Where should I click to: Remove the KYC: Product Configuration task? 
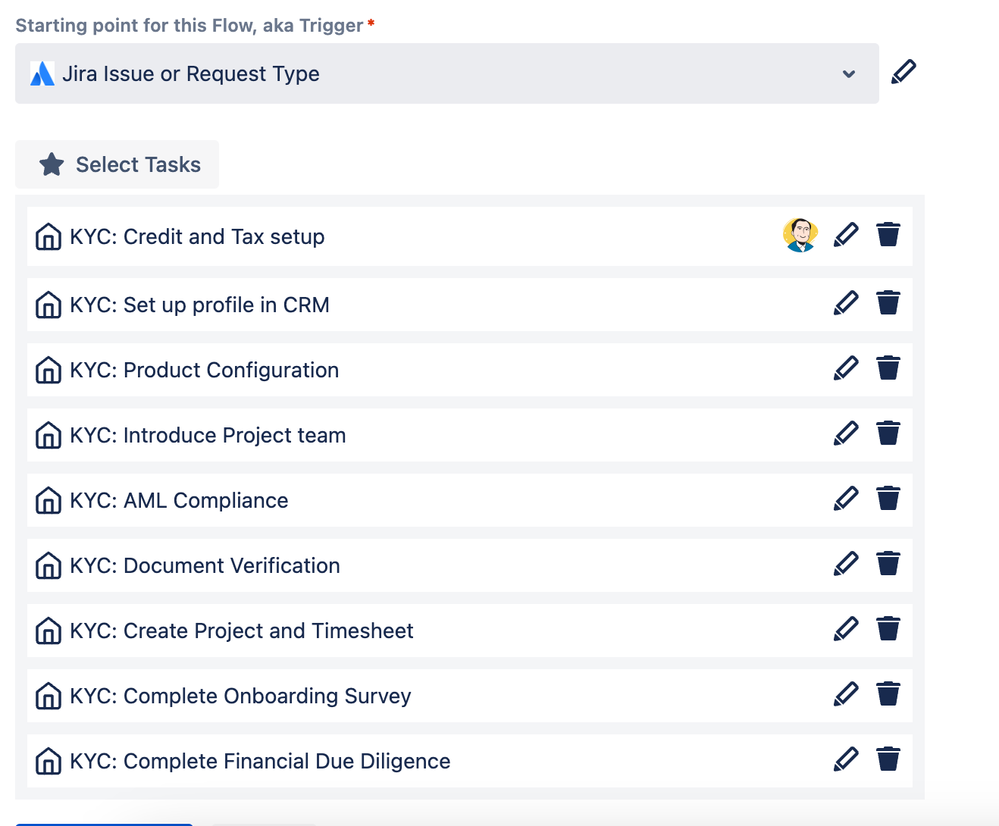click(888, 368)
